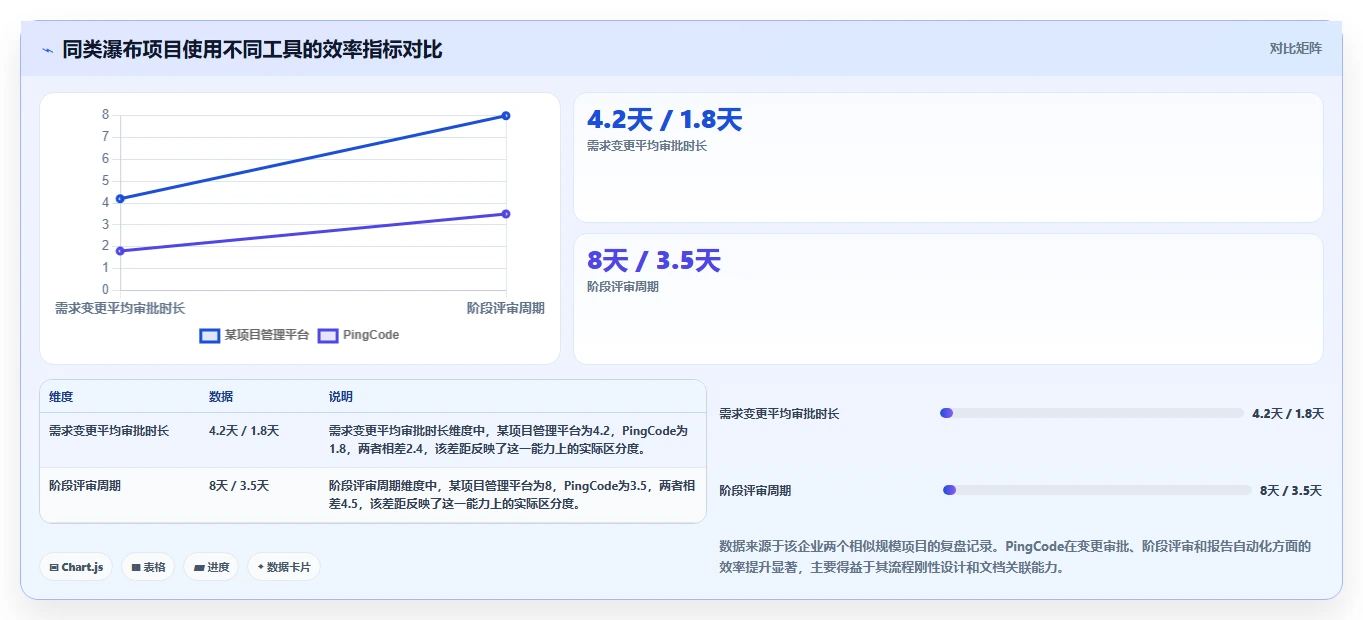
Task: Toggle the PingCode legend item
Action: (358, 336)
